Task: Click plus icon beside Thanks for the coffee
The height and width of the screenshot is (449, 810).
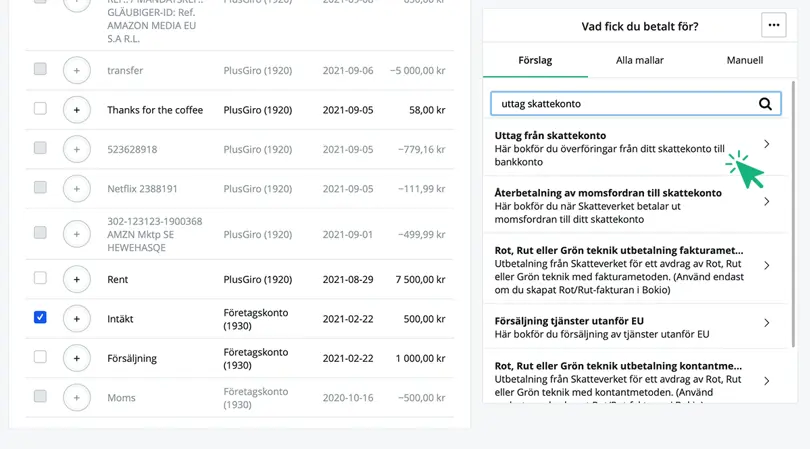Action: pos(76,110)
